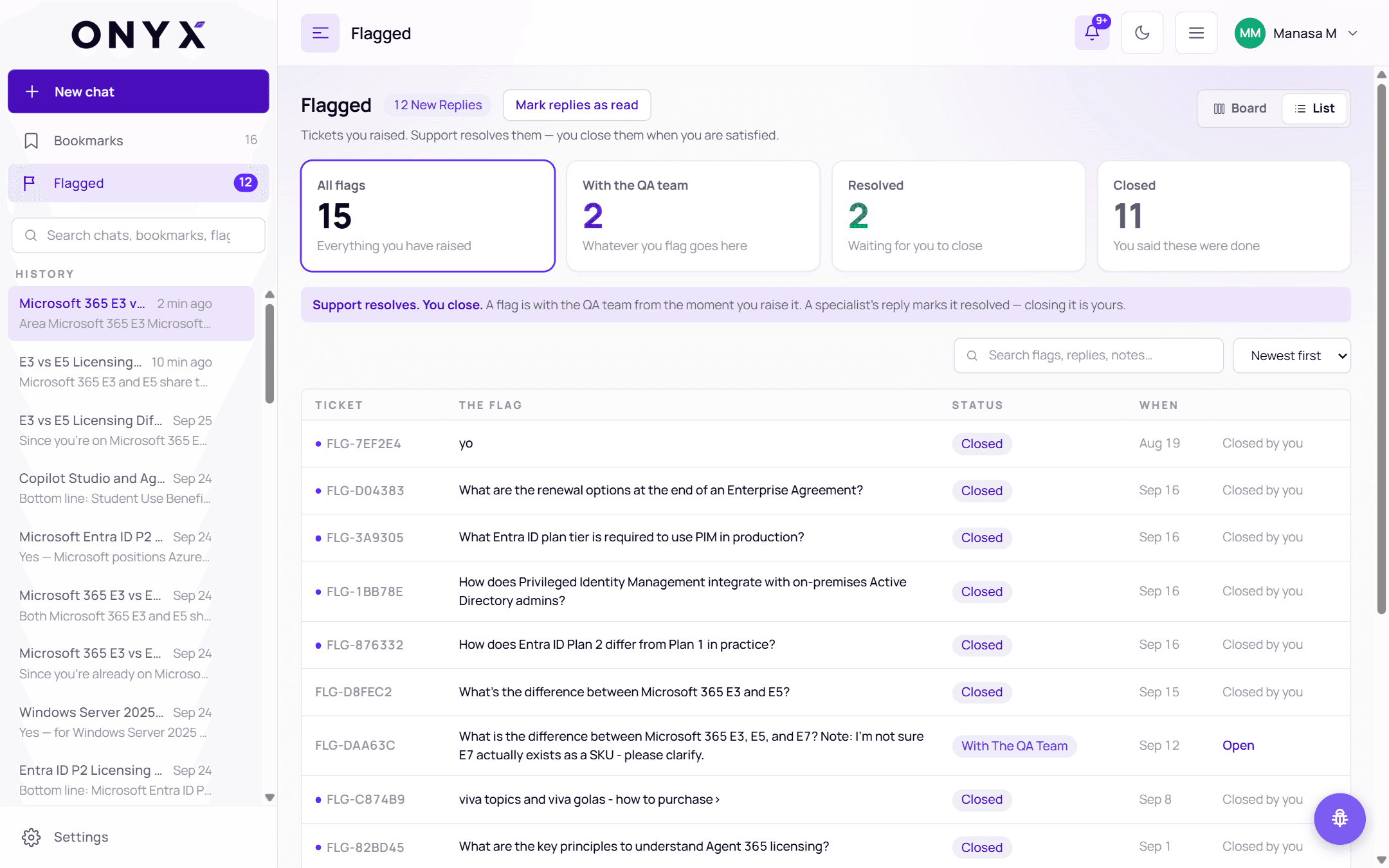
Task: Open history chat E3 vs E5 Licensing Dif... Sep 25
Action: tap(131, 430)
